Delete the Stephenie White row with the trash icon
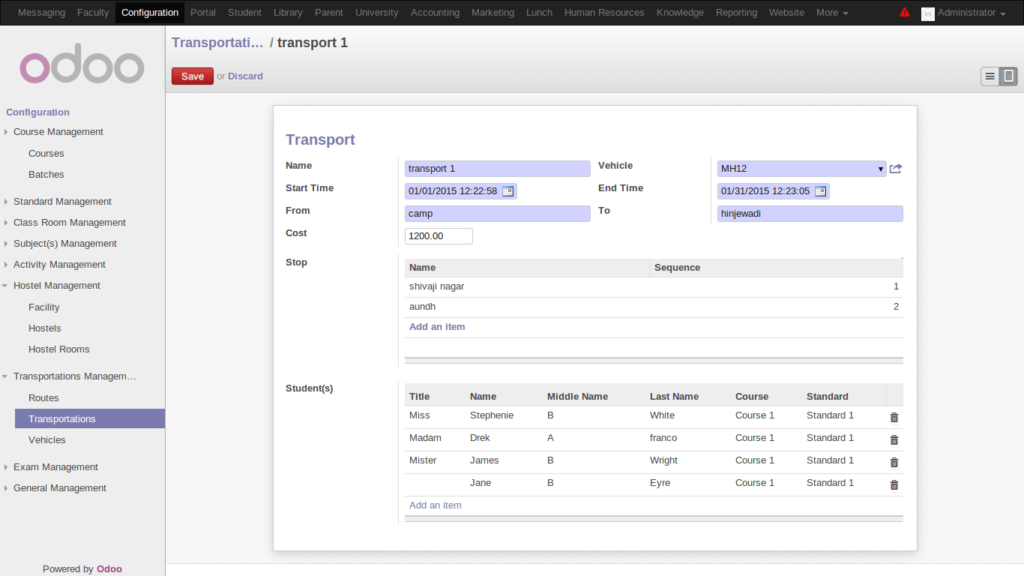 [x=892, y=417]
